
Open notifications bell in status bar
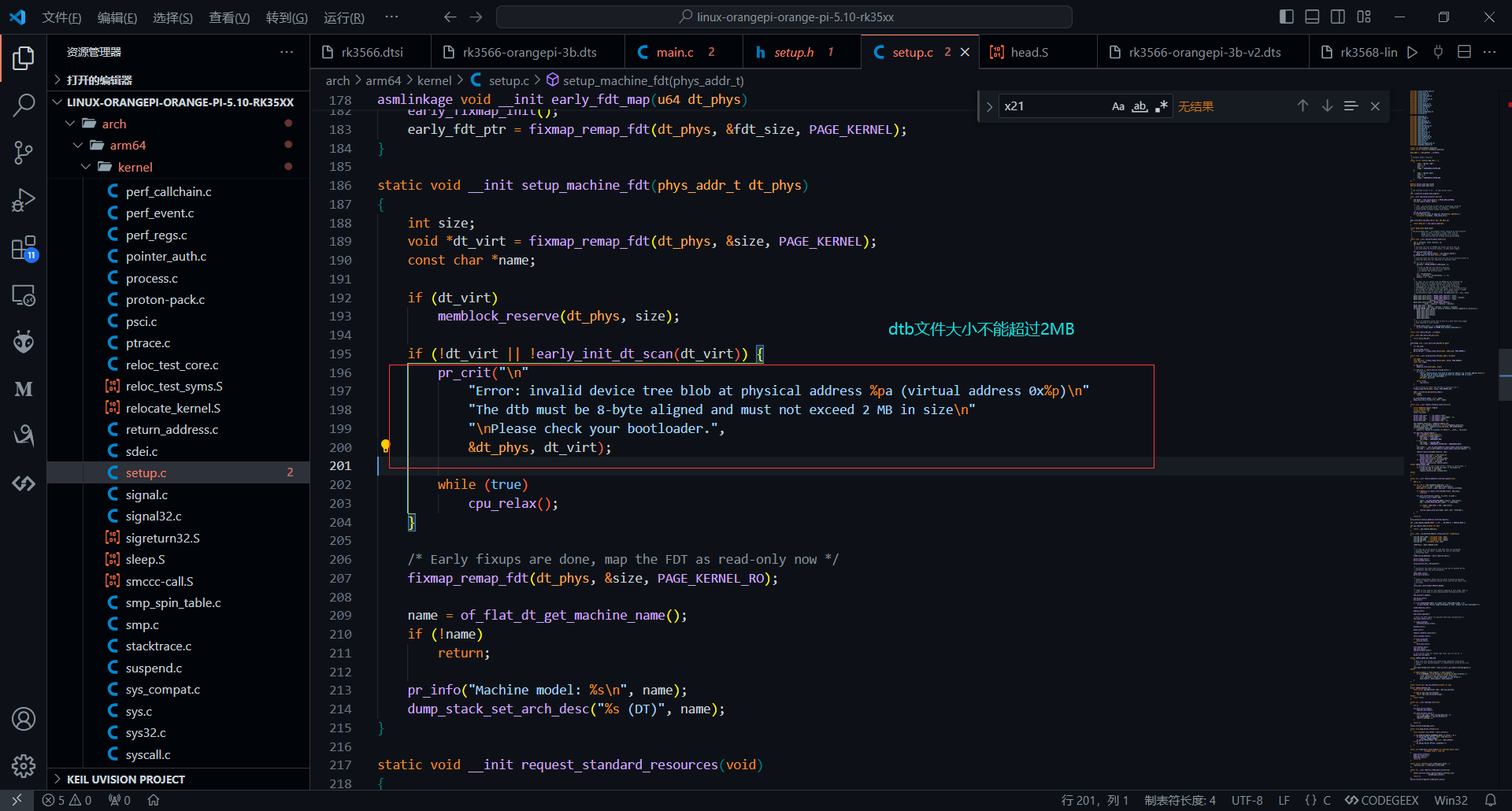[1490, 800]
